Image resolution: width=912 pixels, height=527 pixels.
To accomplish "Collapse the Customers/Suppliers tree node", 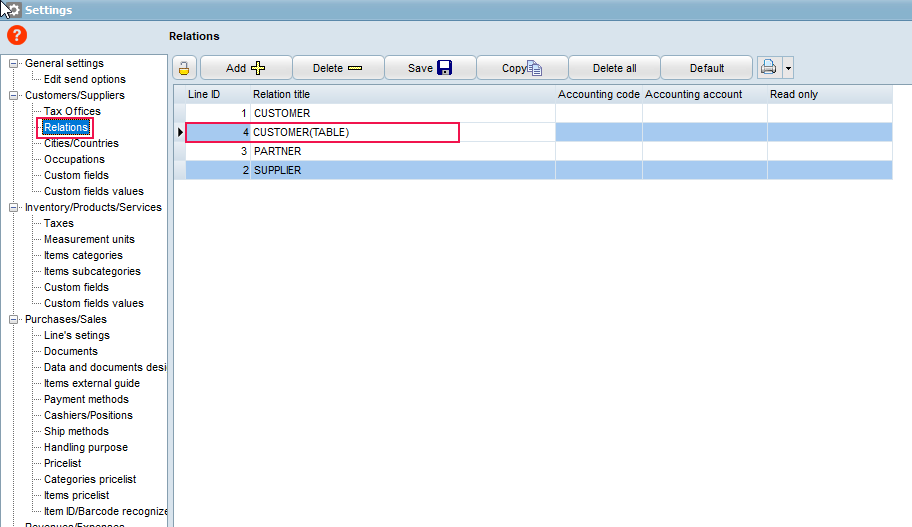I will 14,96.
